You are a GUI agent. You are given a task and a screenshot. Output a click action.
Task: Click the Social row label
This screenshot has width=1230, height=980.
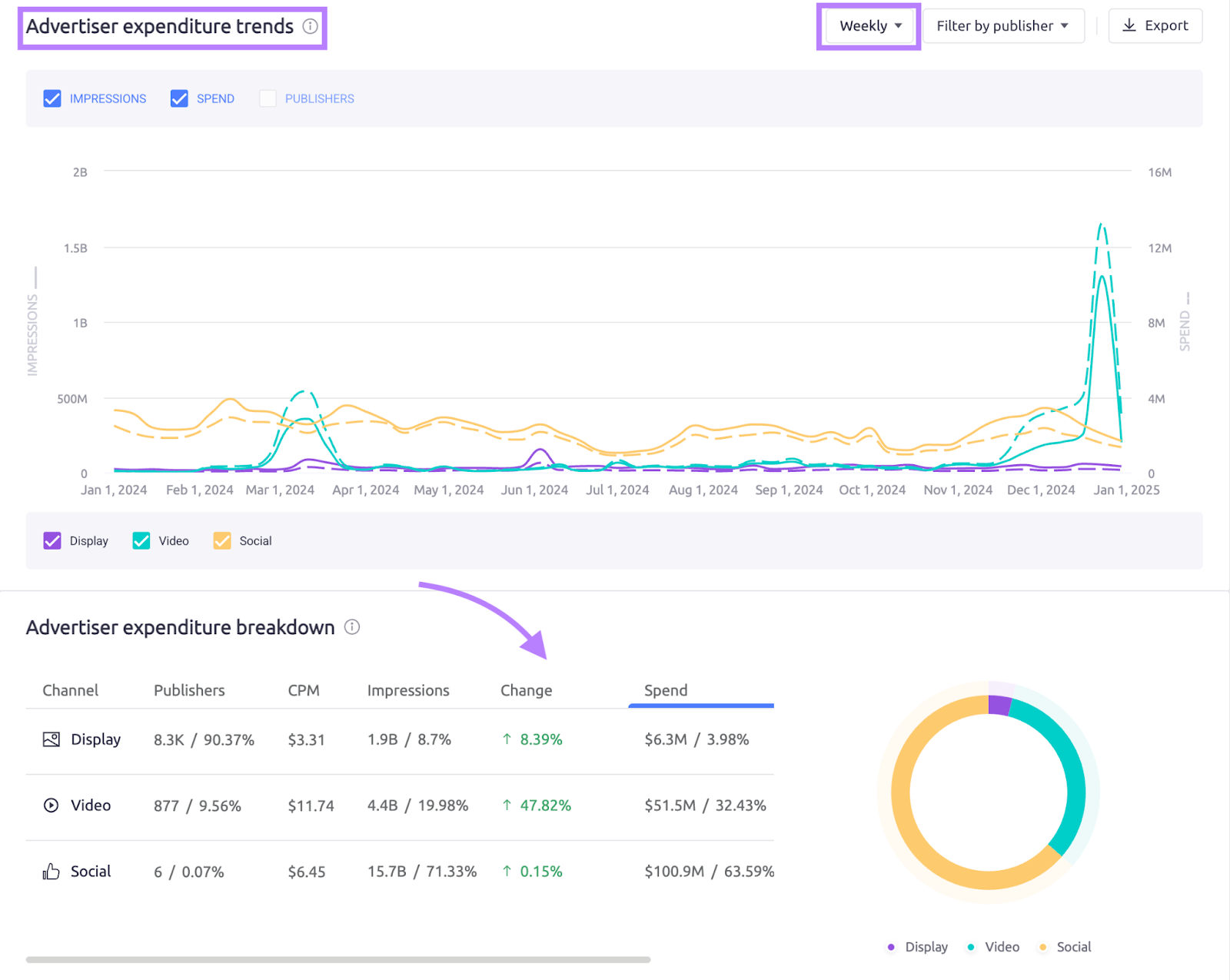point(91,872)
